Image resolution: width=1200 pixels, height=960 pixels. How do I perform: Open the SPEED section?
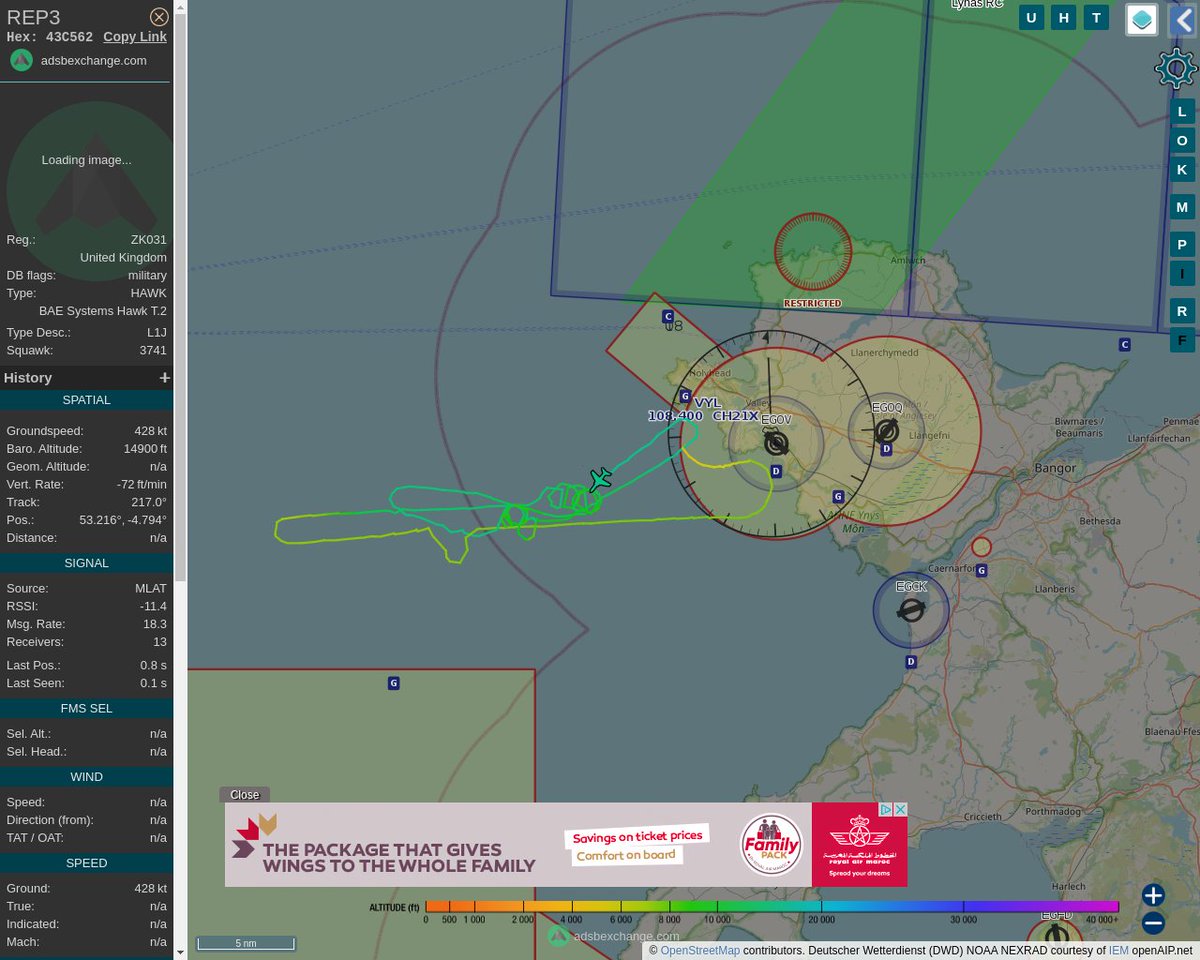pos(86,862)
